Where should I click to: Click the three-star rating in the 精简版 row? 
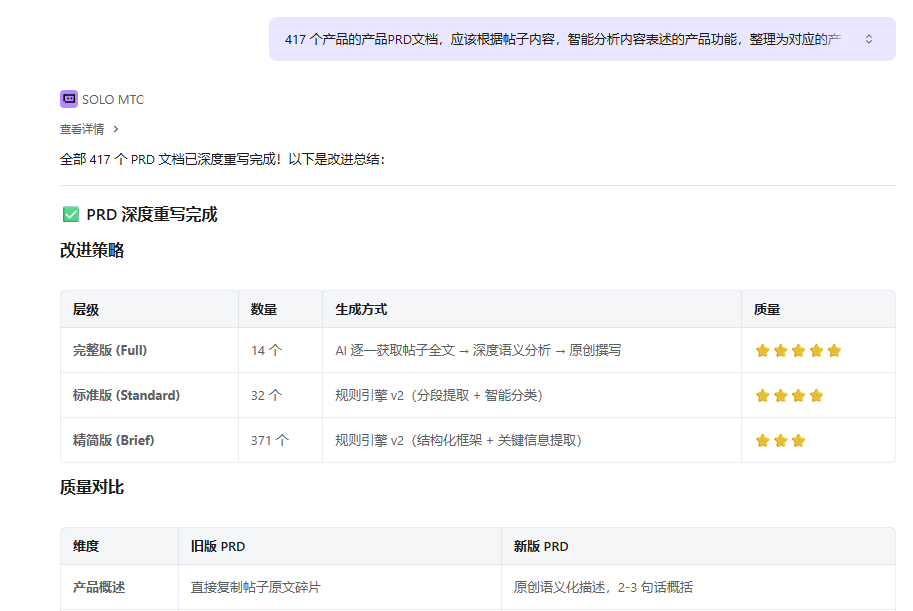tap(780, 440)
